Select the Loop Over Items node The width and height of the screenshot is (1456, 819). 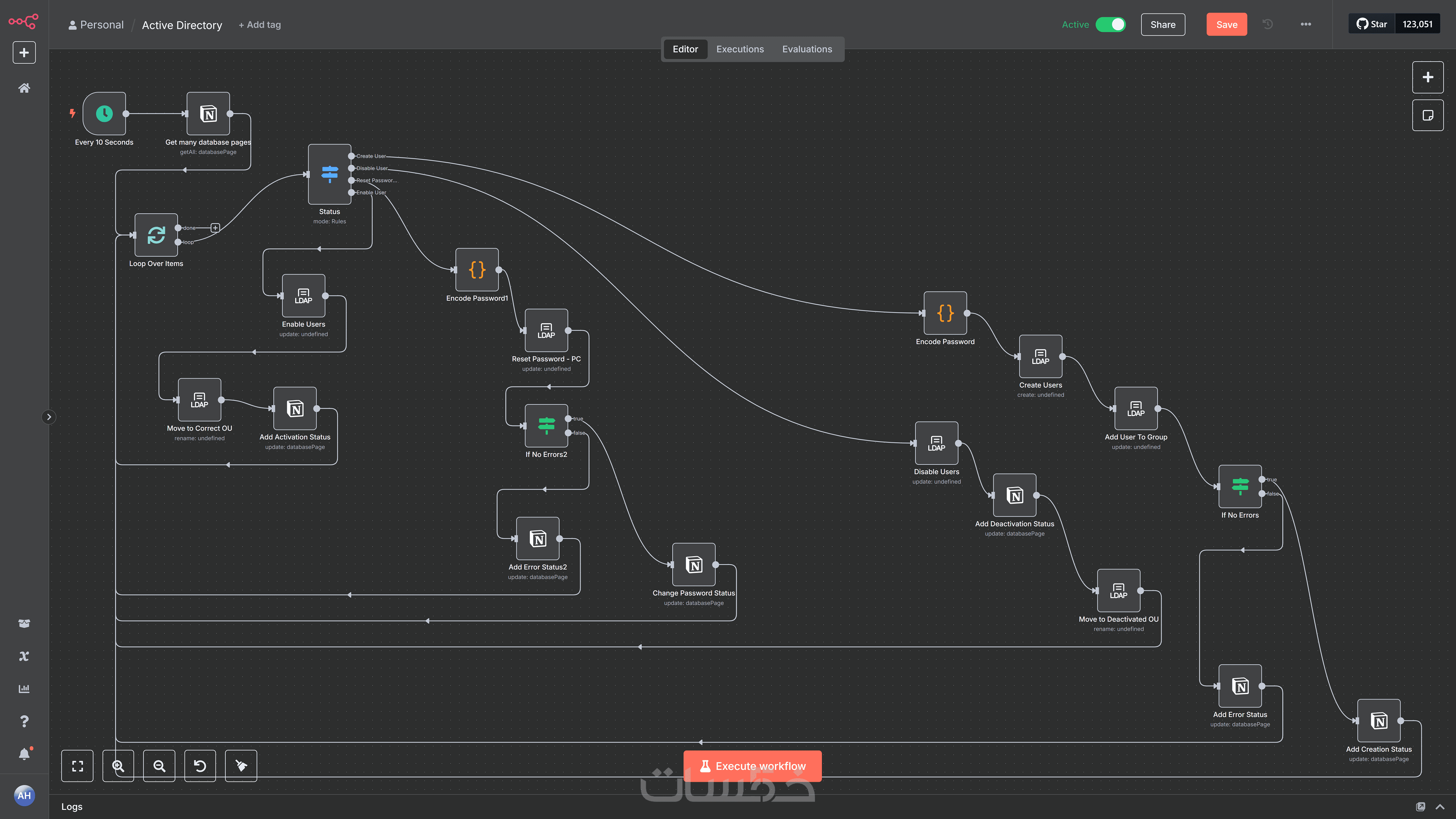coord(156,234)
